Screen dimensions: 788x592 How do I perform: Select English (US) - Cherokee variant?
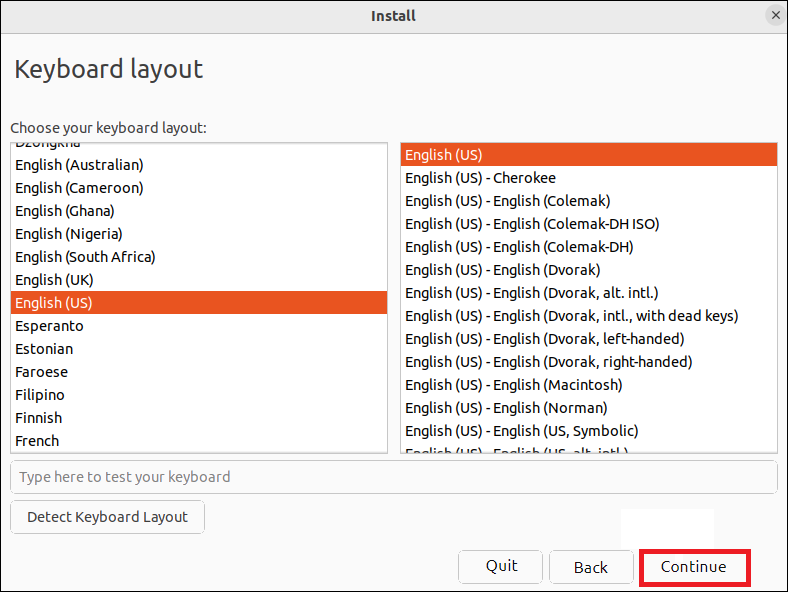click(x=480, y=178)
